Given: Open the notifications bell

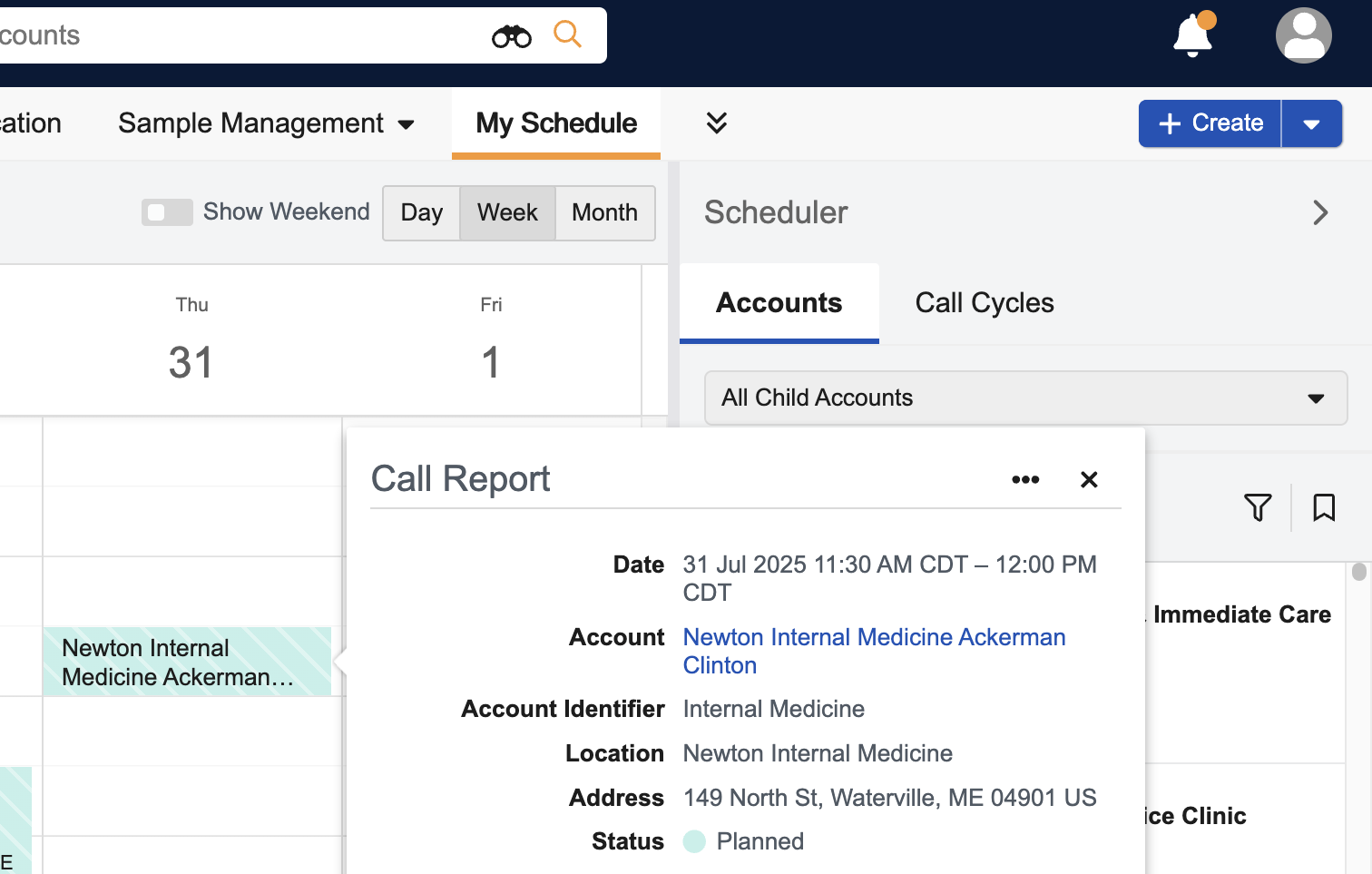Looking at the screenshot, I should click(x=1192, y=36).
